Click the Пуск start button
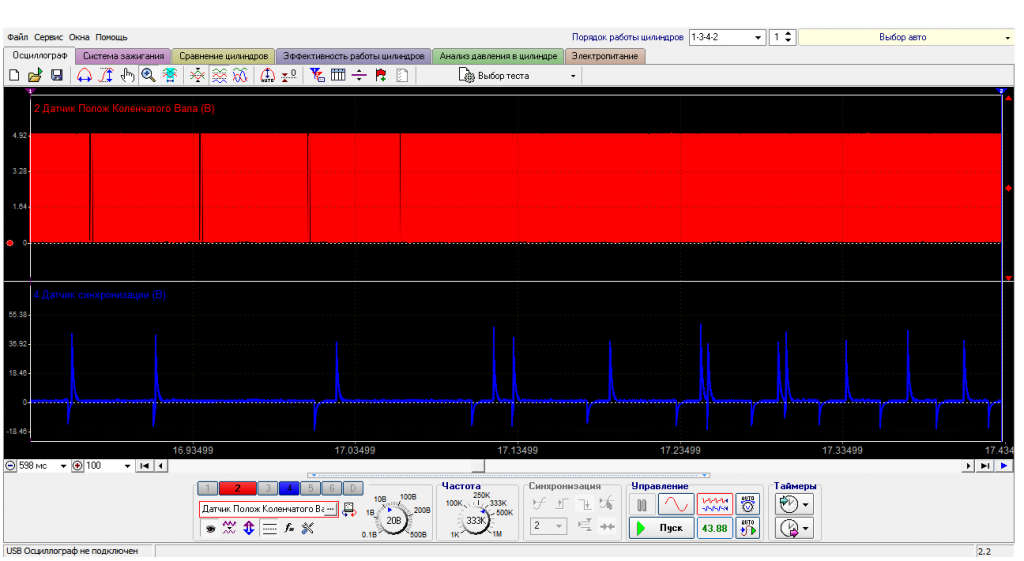This screenshot has height=561, width=1024. tap(661, 528)
